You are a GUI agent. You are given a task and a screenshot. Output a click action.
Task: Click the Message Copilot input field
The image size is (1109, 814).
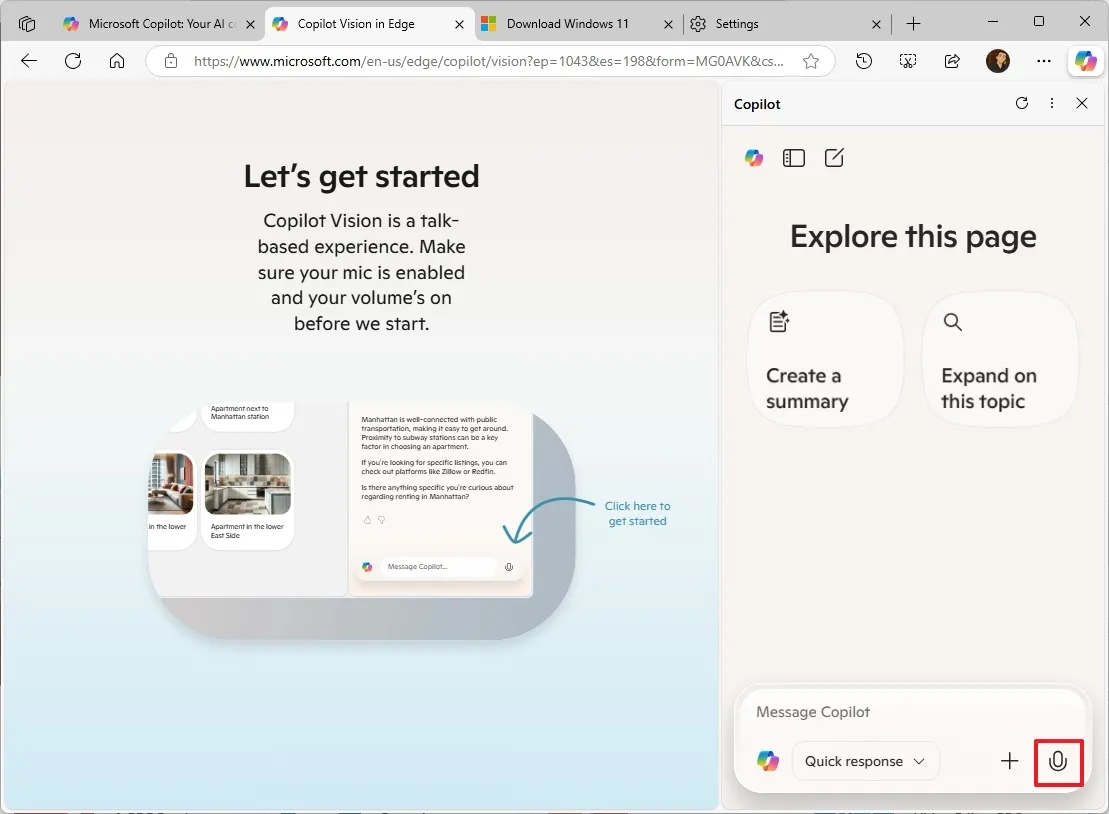[x=880, y=712]
